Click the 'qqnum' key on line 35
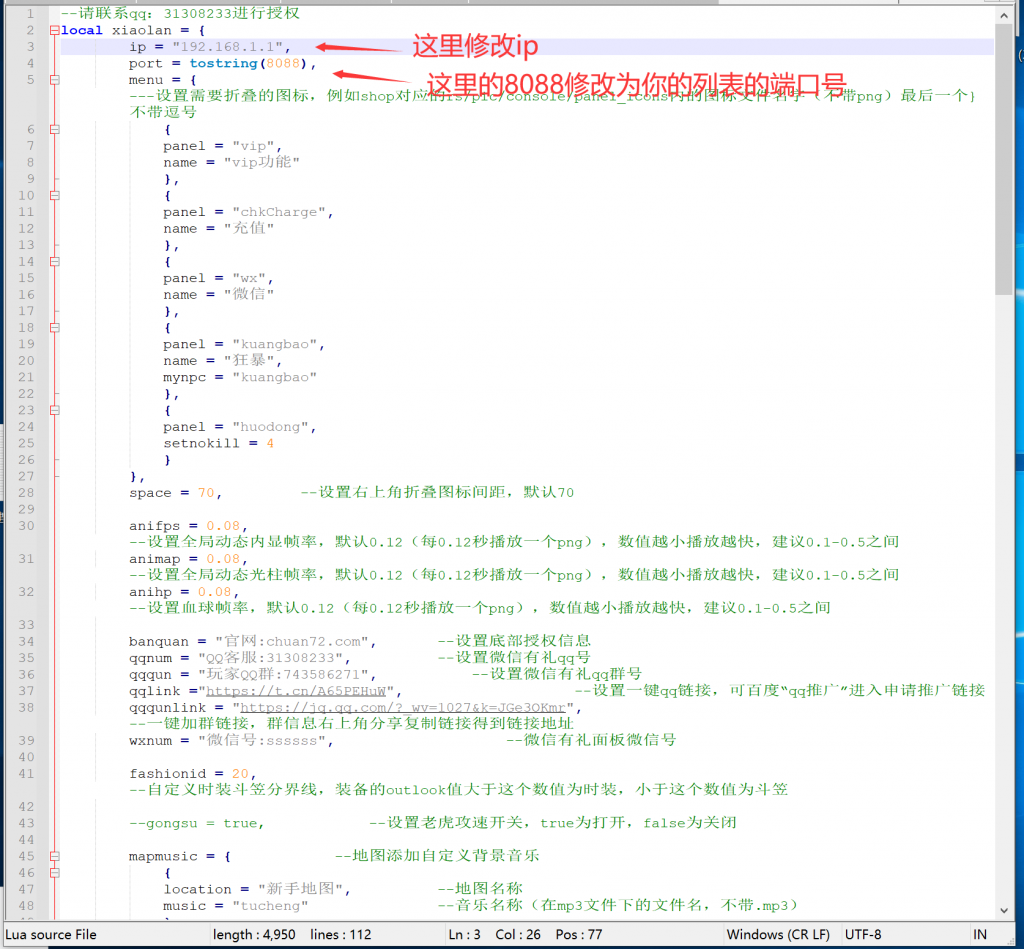Screen dimensions: 1024x949 pyautogui.click(x=150, y=658)
